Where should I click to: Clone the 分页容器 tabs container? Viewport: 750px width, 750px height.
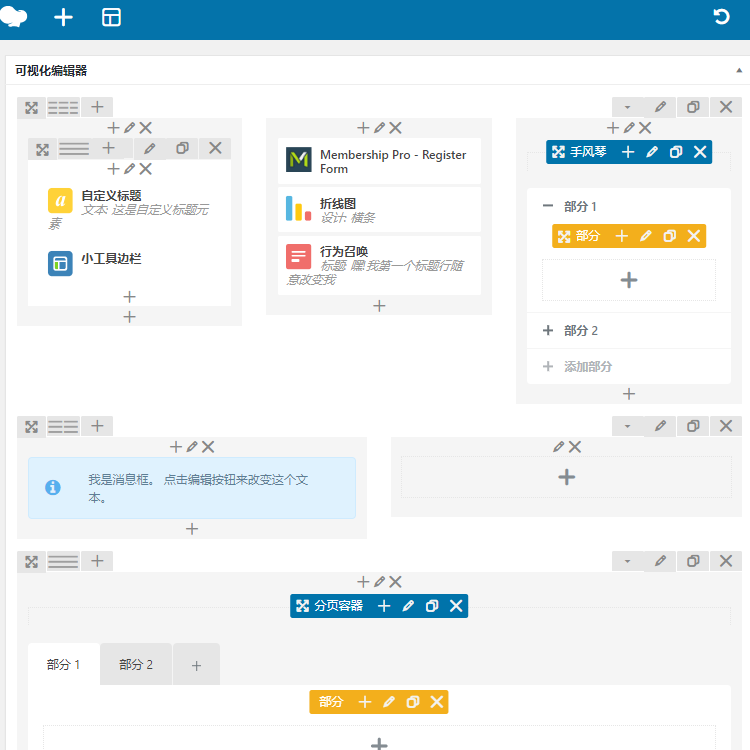pos(432,606)
